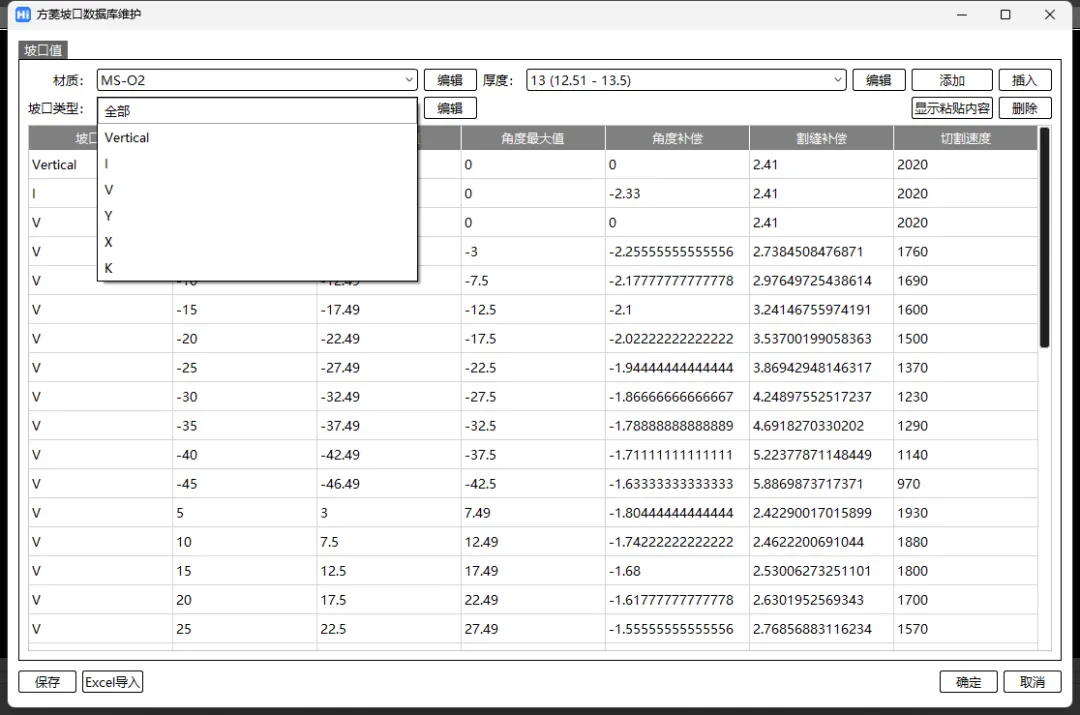The height and width of the screenshot is (715, 1080).
Task: Click cell -1.94444444444444
Action: (x=677, y=368)
